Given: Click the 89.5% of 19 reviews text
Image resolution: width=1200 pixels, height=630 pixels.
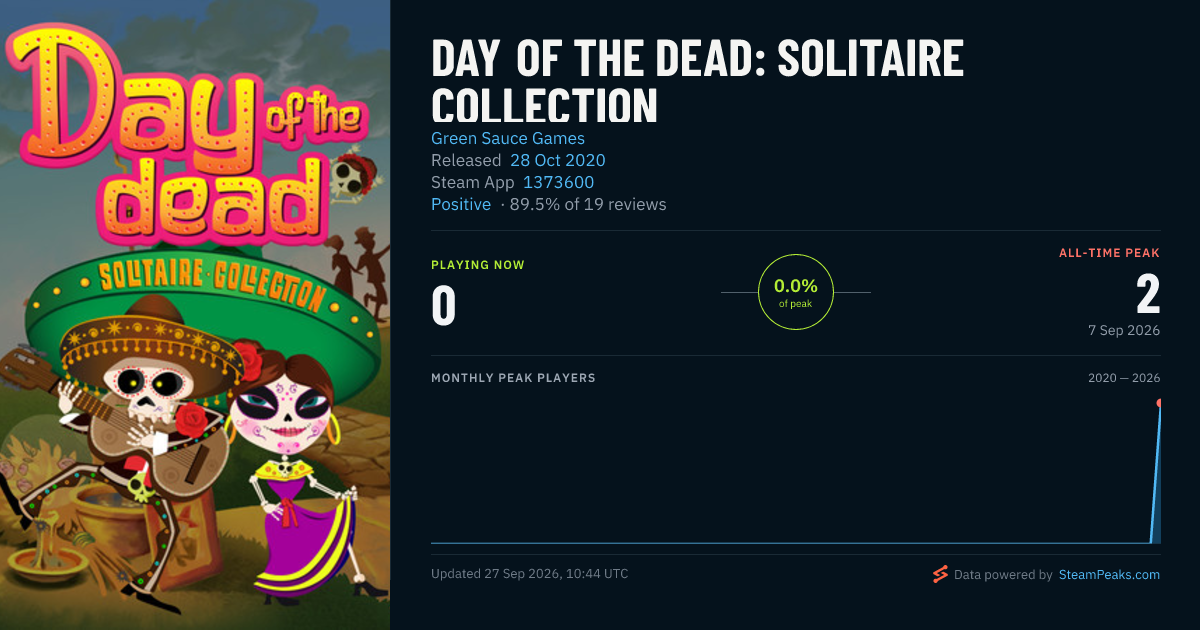Looking at the screenshot, I should click(x=588, y=204).
